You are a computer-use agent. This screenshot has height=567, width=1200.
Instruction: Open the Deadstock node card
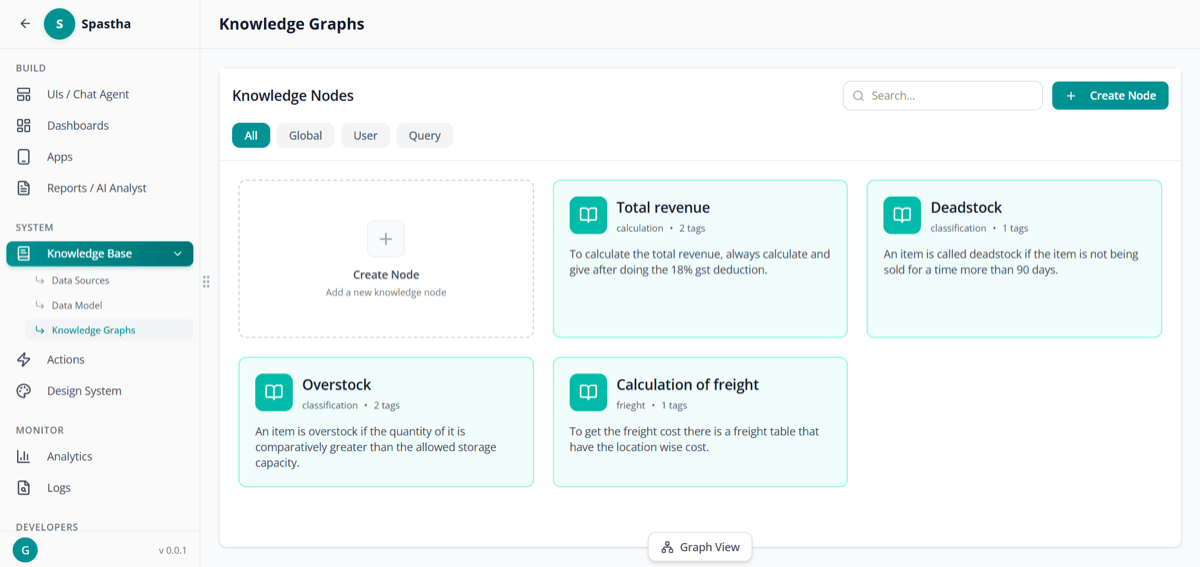click(x=1014, y=259)
